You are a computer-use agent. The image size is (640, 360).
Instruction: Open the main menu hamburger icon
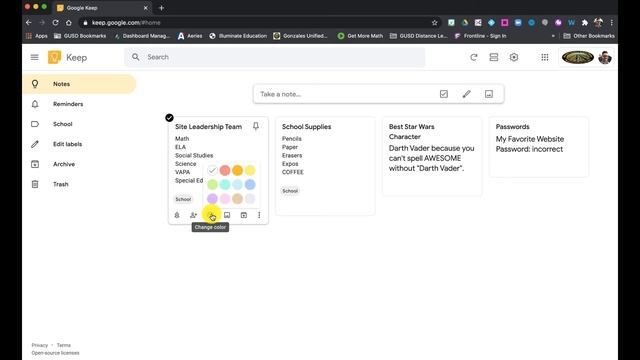(34, 57)
